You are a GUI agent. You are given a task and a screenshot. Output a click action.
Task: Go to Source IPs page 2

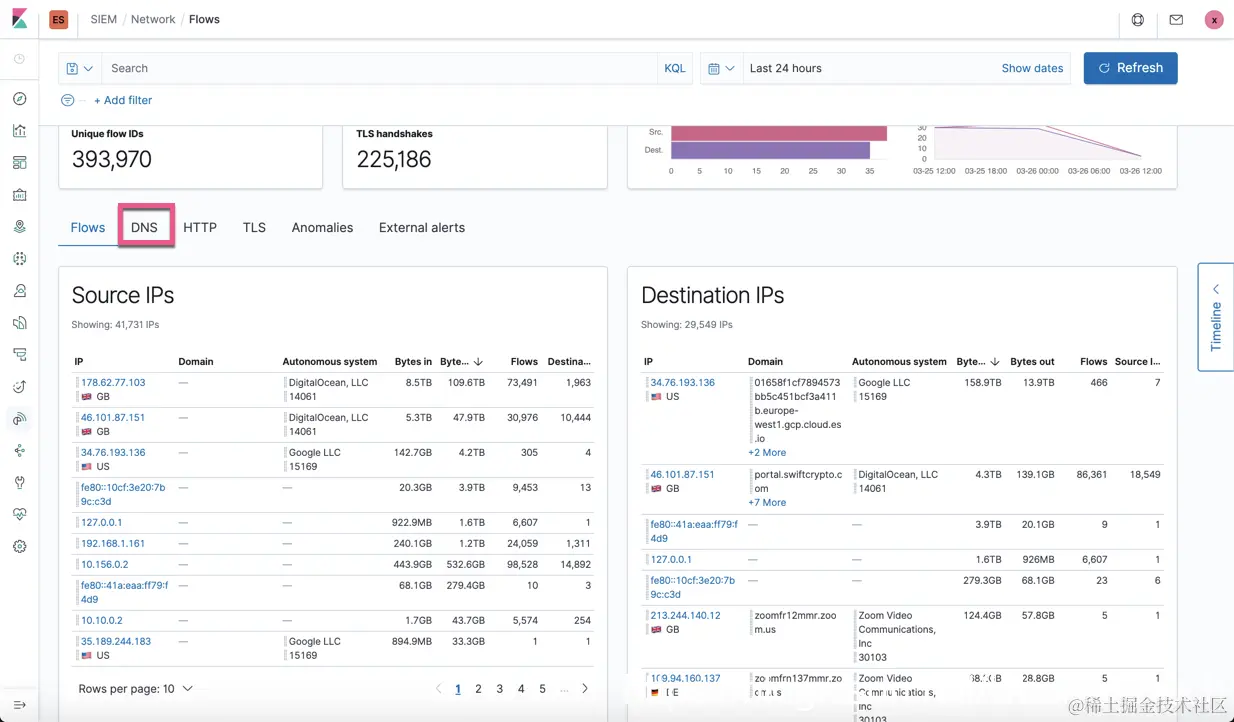pos(478,689)
